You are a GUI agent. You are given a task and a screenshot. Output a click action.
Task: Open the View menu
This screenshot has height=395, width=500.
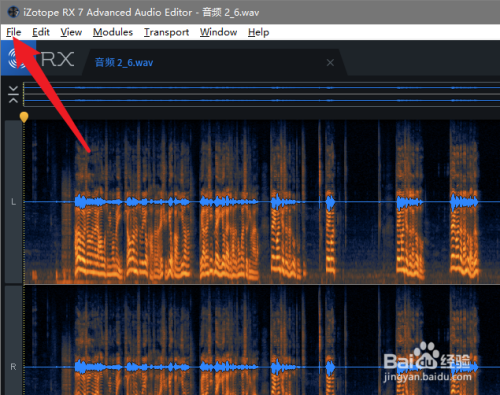71,32
